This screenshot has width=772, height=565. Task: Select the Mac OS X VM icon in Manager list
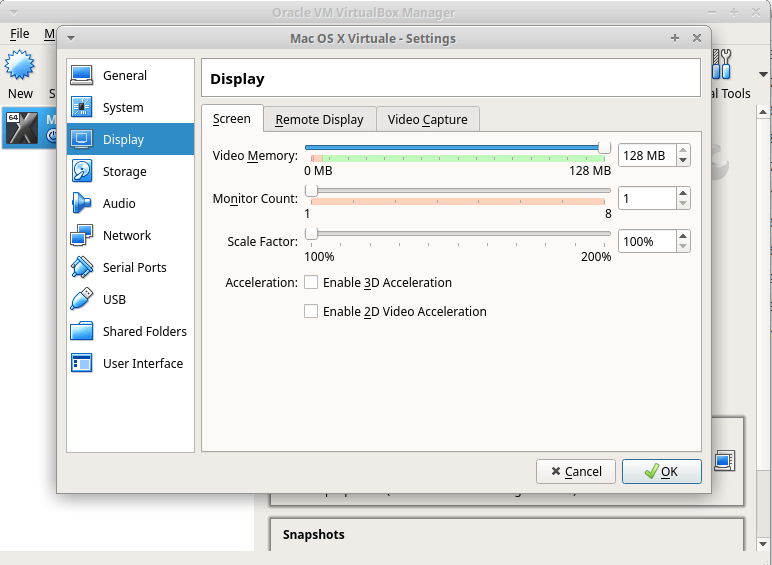(21, 128)
